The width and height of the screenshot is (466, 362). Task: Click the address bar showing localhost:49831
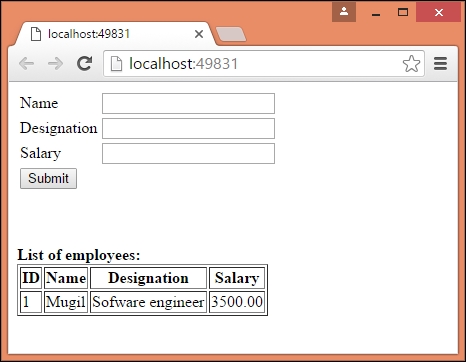[x=263, y=64]
